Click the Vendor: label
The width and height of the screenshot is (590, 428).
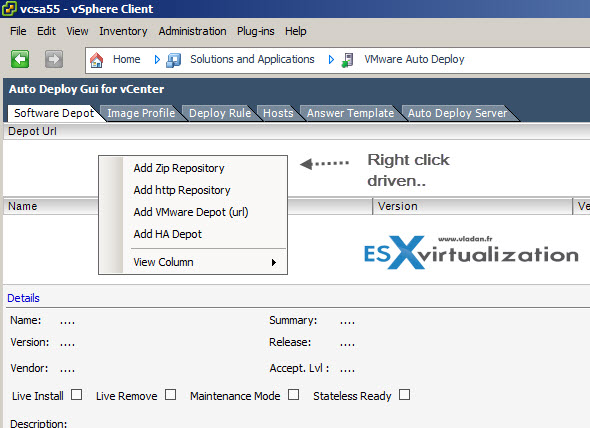(29, 368)
